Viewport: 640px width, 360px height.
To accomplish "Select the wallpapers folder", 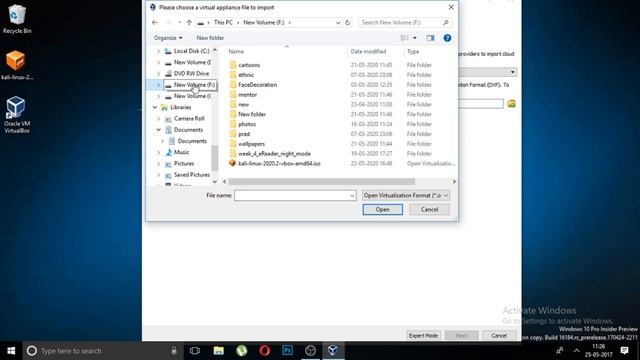I will pos(251,144).
